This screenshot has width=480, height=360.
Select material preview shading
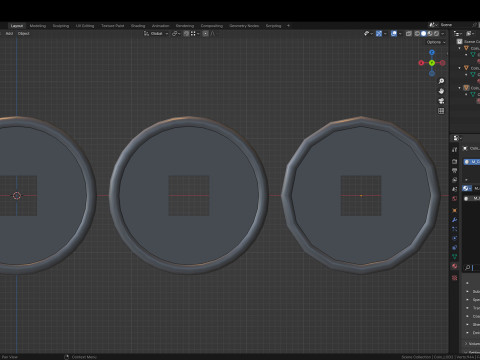[430, 34]
